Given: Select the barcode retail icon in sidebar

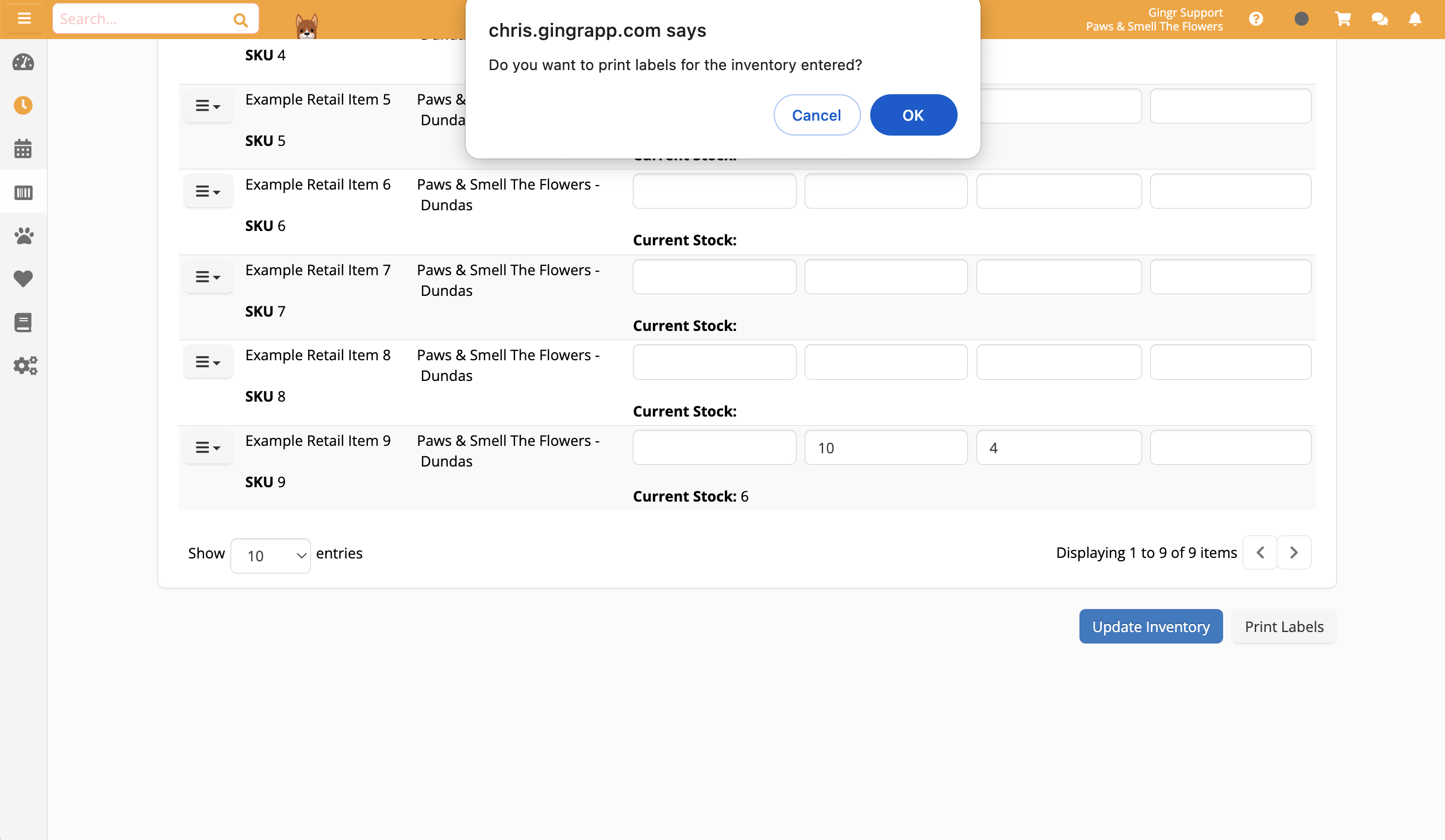Looking at the screenshot, I should pyautogui.click(x=23, y=192).
